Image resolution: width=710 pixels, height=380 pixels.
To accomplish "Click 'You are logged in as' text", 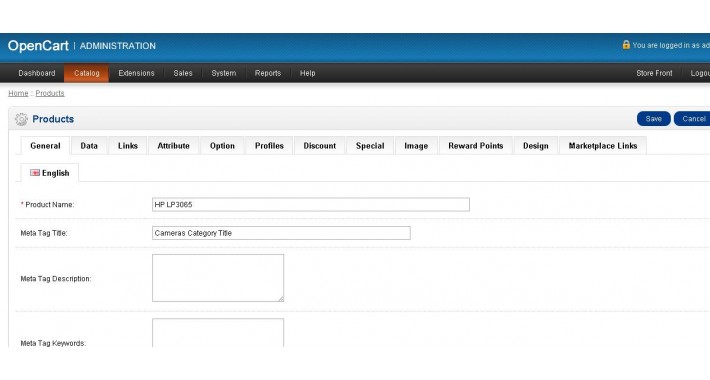I will (671, 45).
